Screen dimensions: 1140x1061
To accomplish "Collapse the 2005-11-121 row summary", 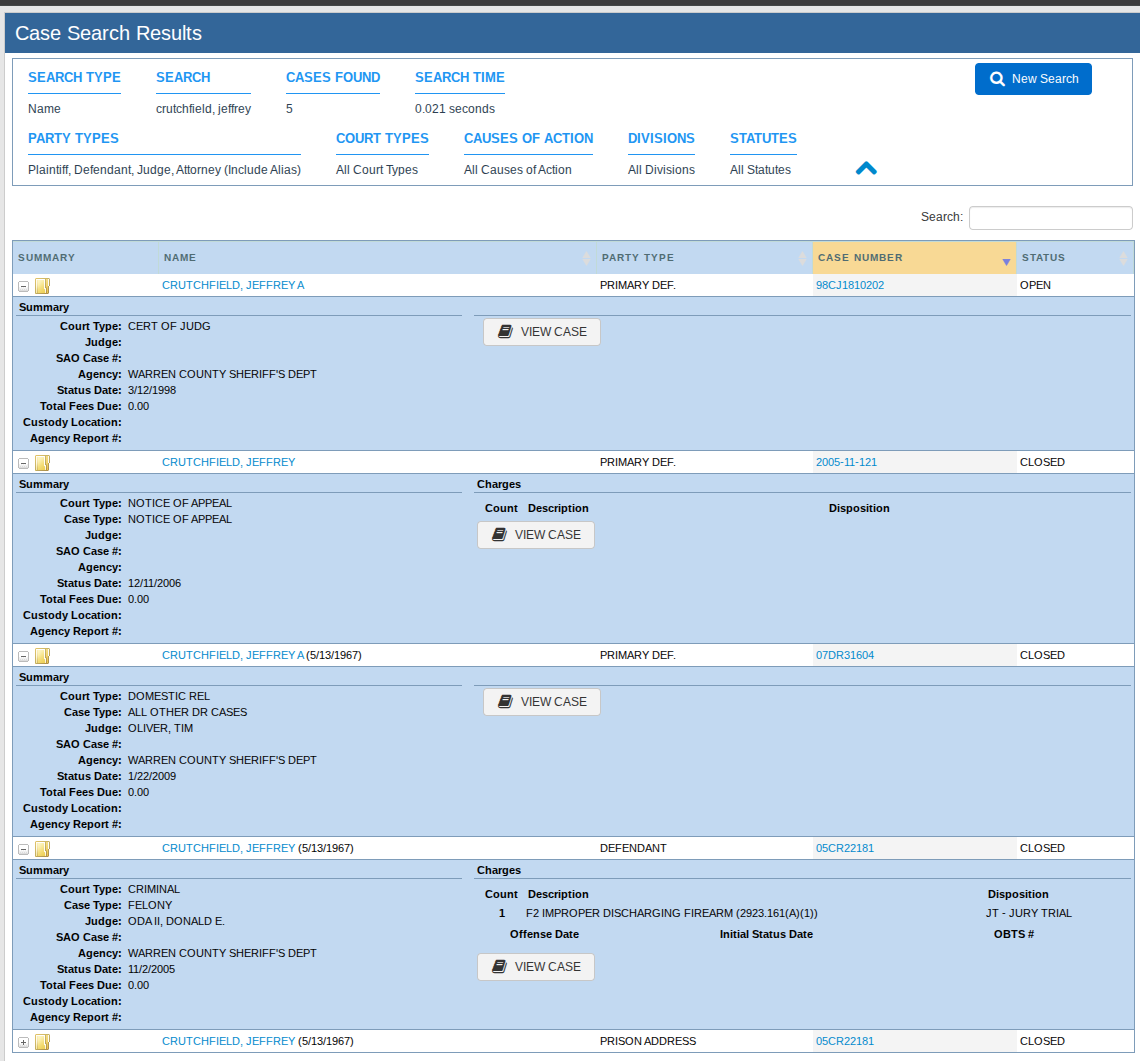I will tap(23, 463).
